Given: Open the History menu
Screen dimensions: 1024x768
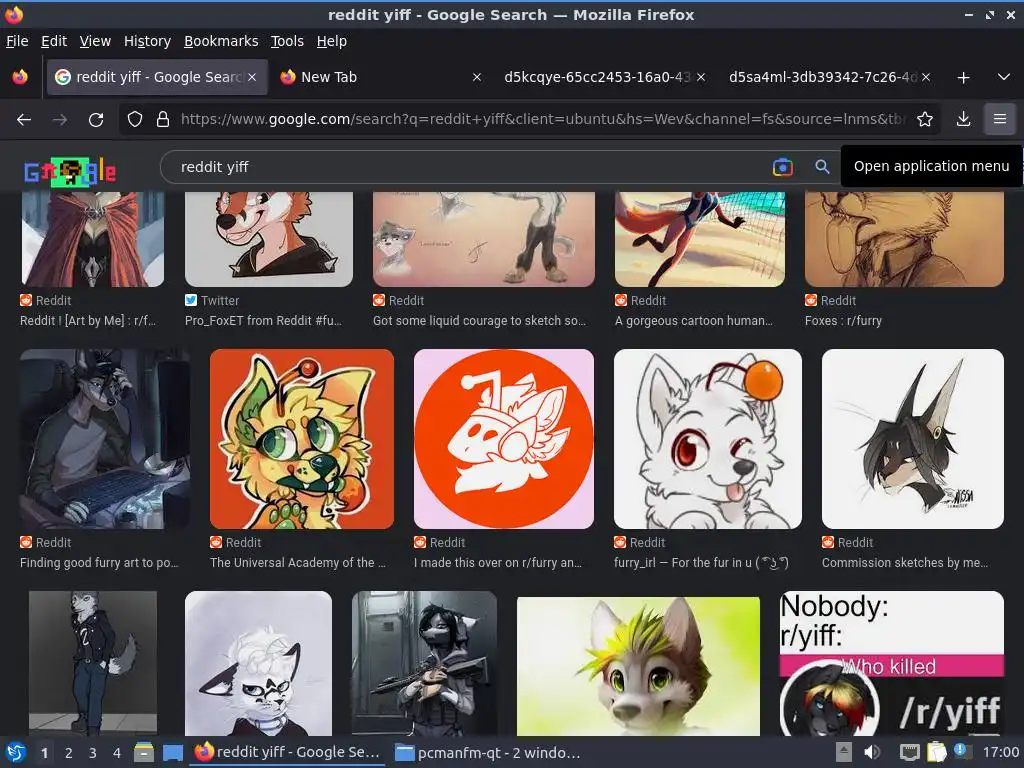Looking at the screenshot, I should [147, 41].
